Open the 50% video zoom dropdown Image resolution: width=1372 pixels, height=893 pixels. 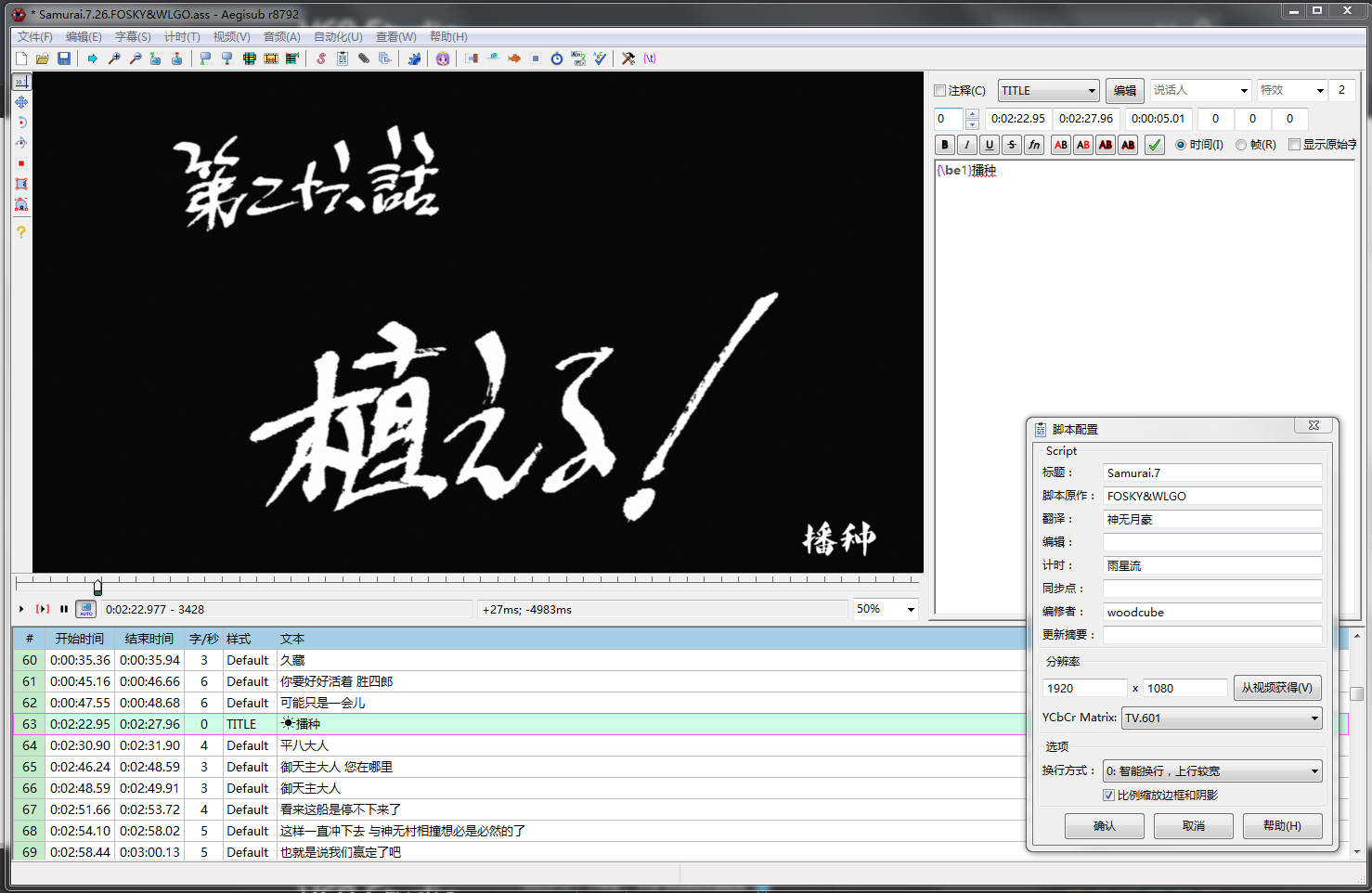pyautogui.click(x=911, y=610)
